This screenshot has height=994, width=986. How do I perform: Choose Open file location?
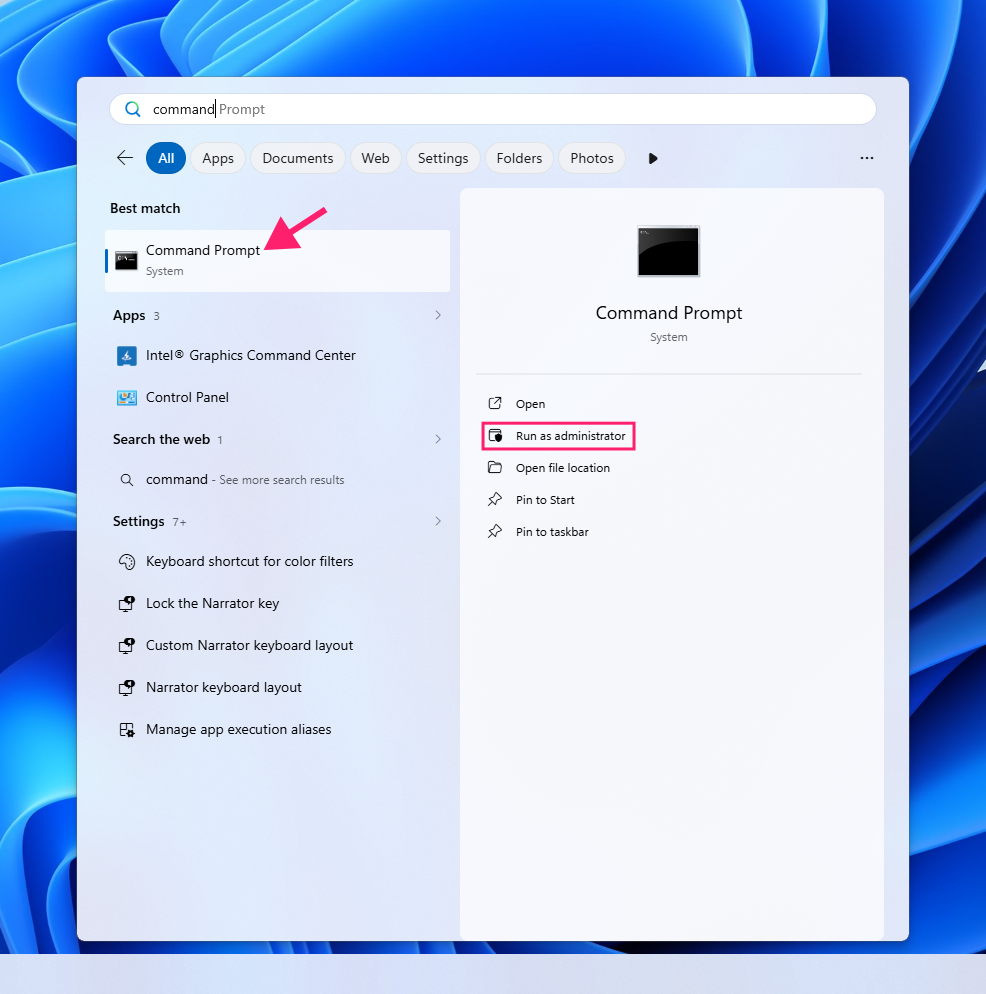tap(562, 468)
